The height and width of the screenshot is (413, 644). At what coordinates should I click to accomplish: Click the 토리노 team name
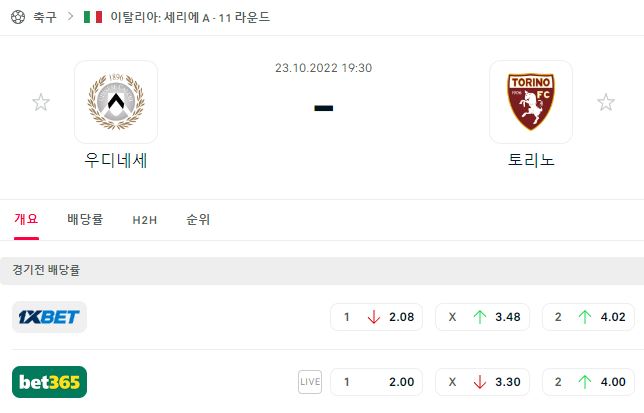pos(531,160)
